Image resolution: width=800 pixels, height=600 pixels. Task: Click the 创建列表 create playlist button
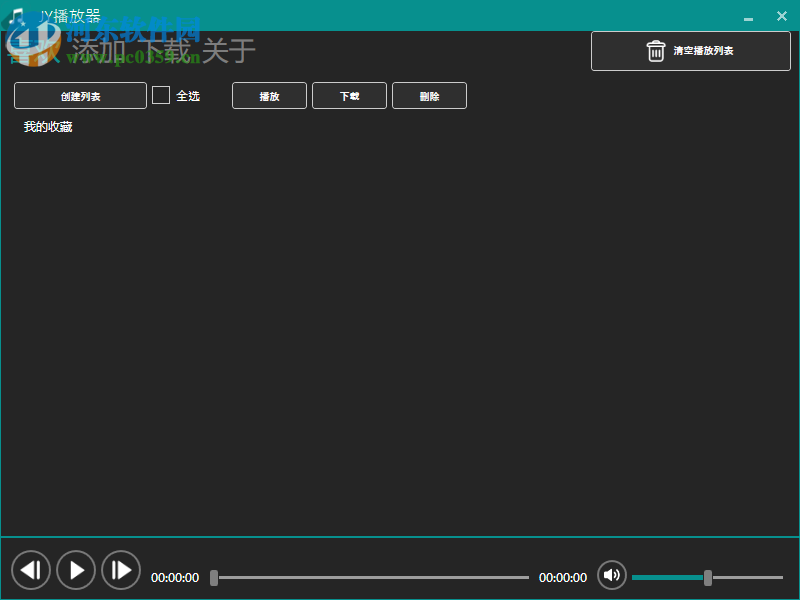click(x=79, y=95)
